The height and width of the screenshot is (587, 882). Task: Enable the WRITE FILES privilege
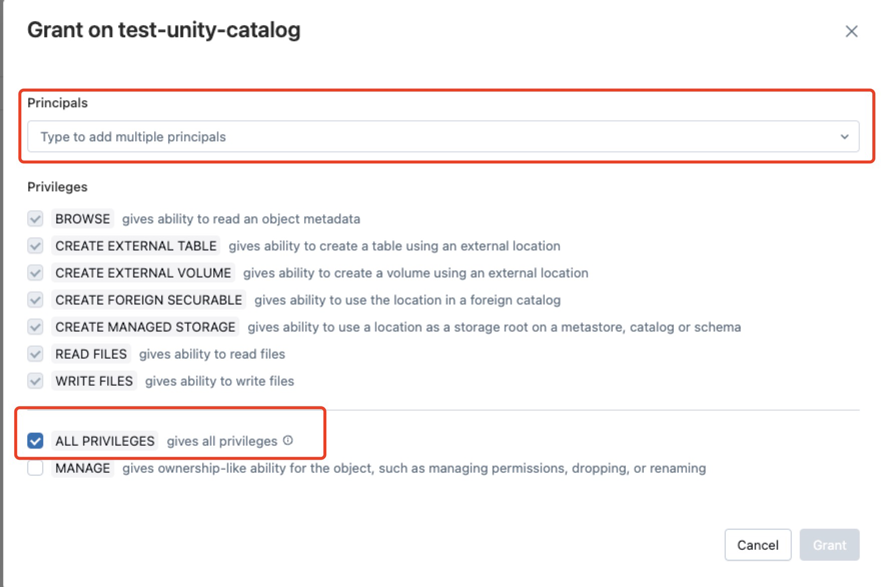click(36, 380)
